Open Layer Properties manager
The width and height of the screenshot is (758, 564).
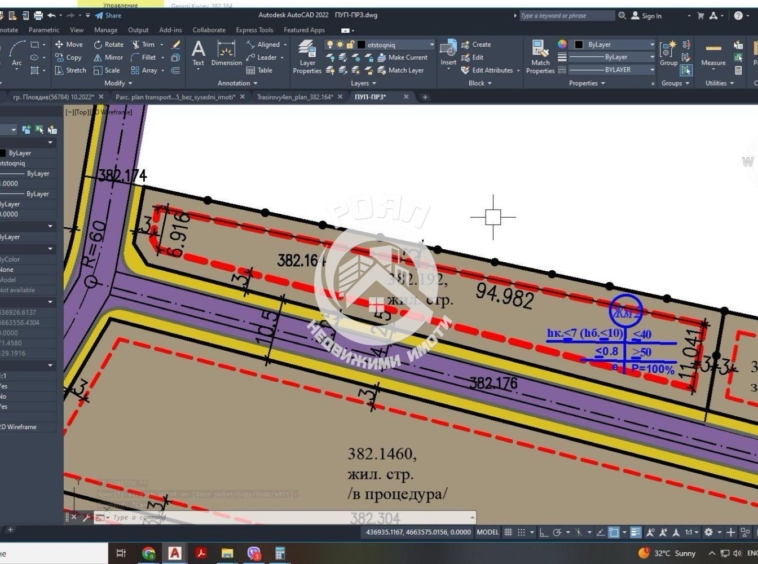coord(307,57)
